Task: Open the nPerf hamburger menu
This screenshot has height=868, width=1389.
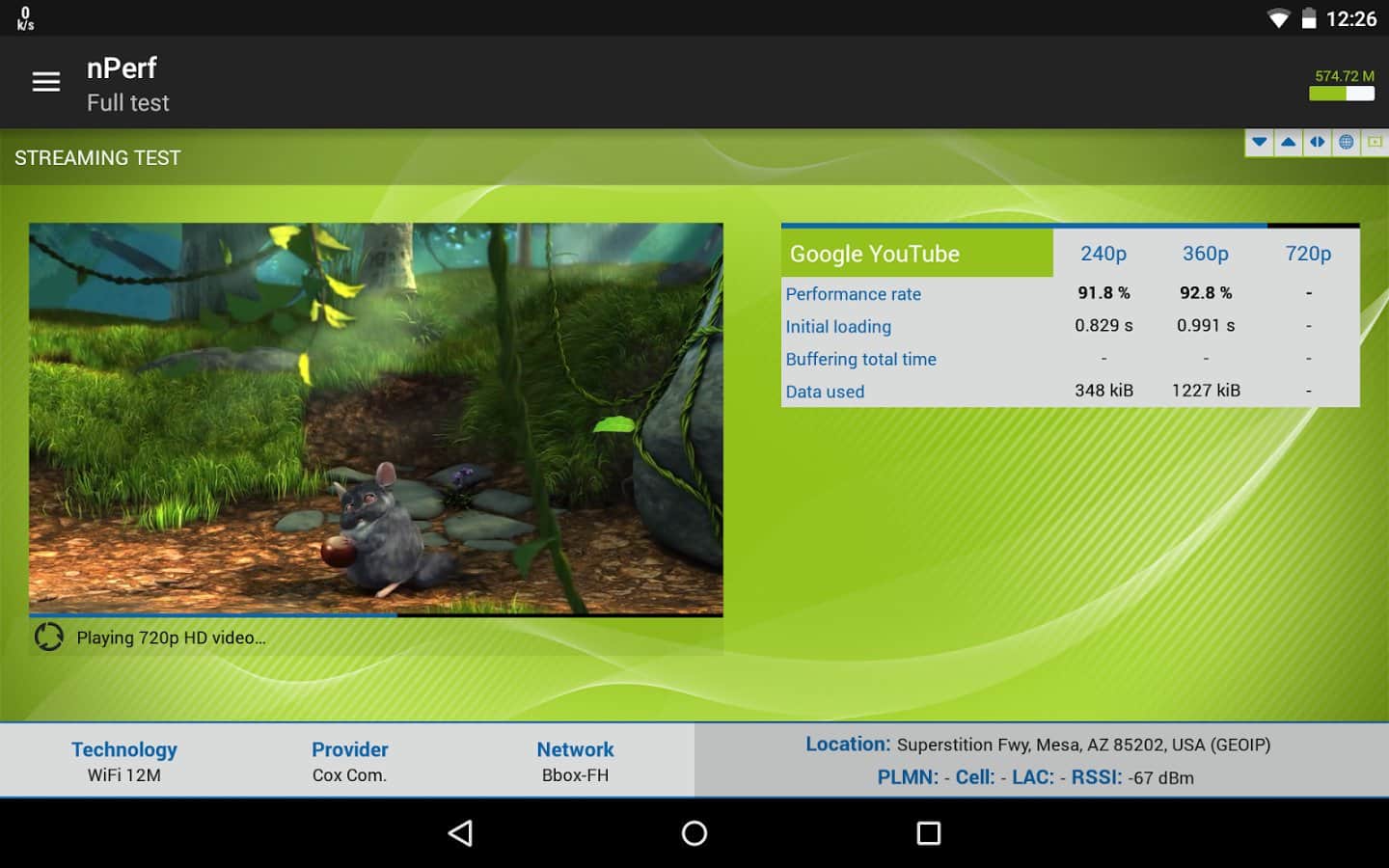Action: (45, 82)
